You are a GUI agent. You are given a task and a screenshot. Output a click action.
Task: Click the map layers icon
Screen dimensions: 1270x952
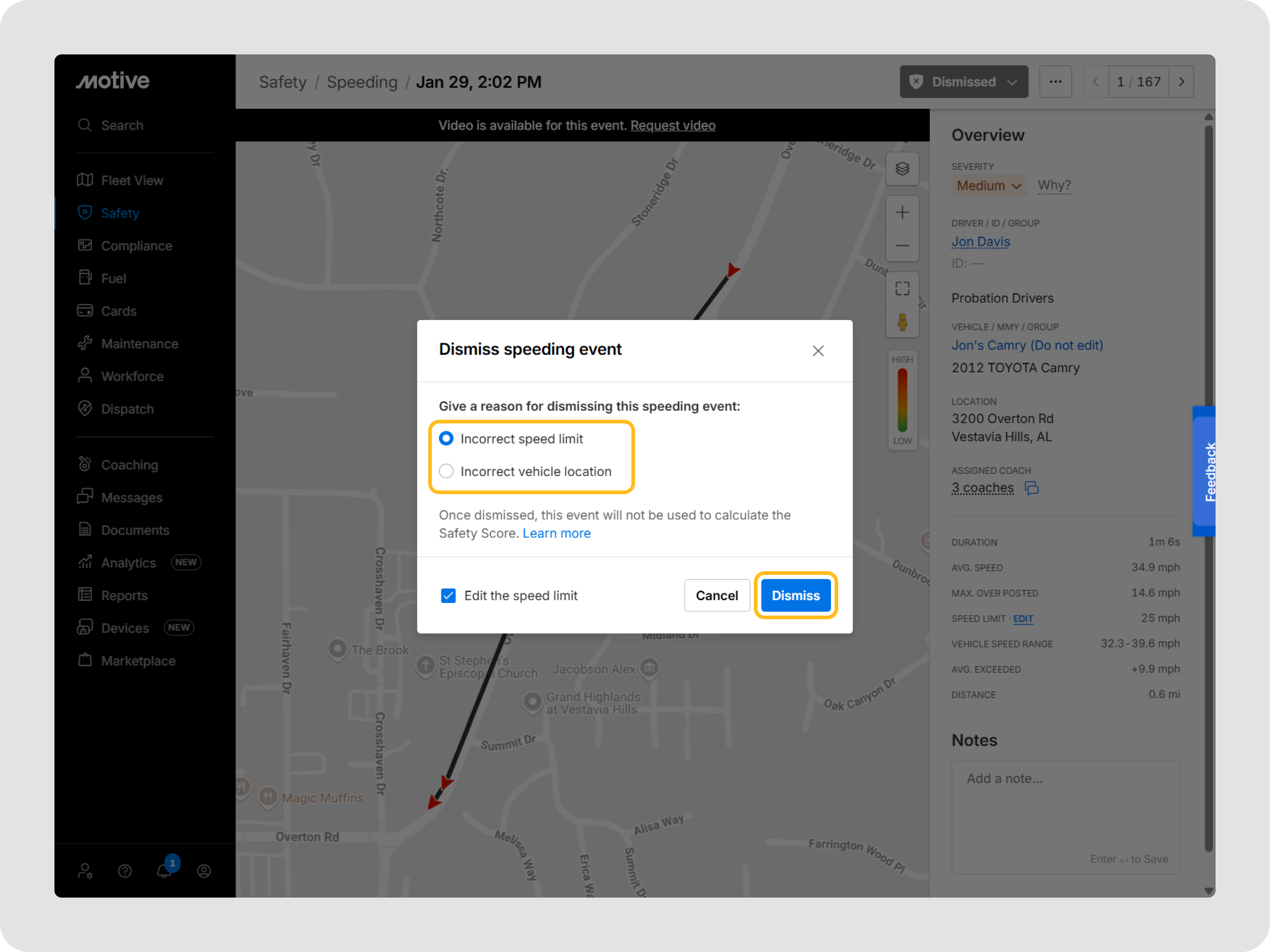(902, 169)
